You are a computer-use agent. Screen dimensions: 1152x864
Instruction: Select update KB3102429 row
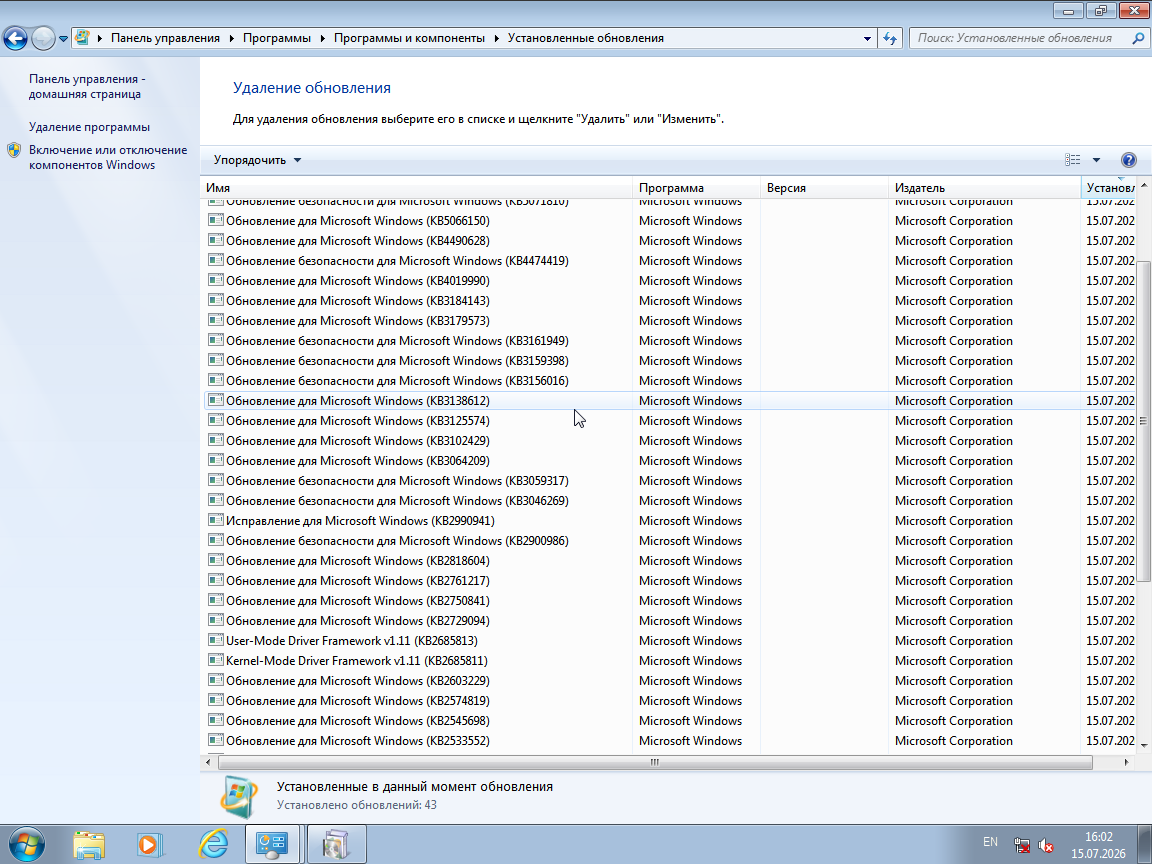click(x=669, y=441)
